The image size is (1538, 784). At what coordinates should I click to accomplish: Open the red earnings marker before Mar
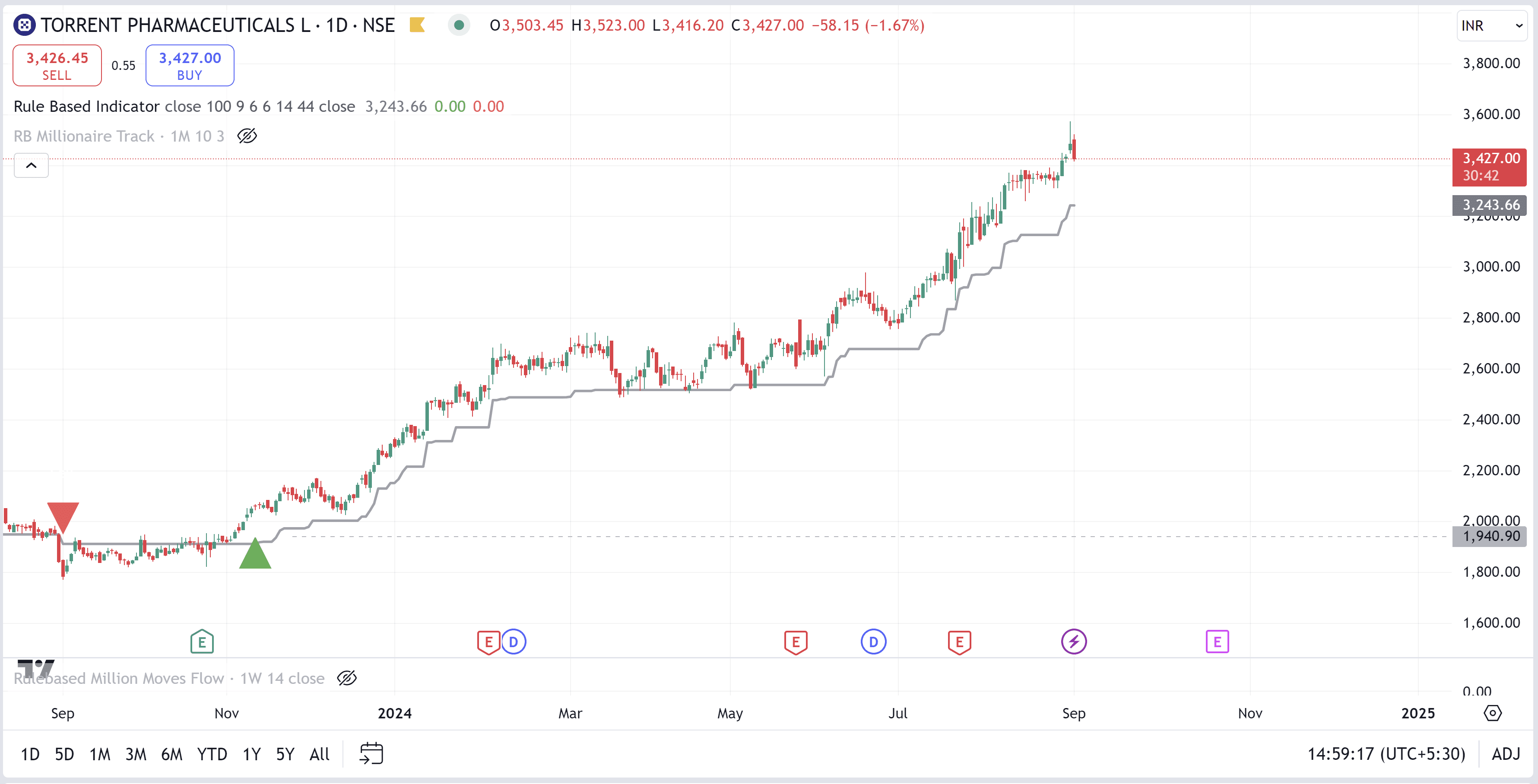point(488,642)
